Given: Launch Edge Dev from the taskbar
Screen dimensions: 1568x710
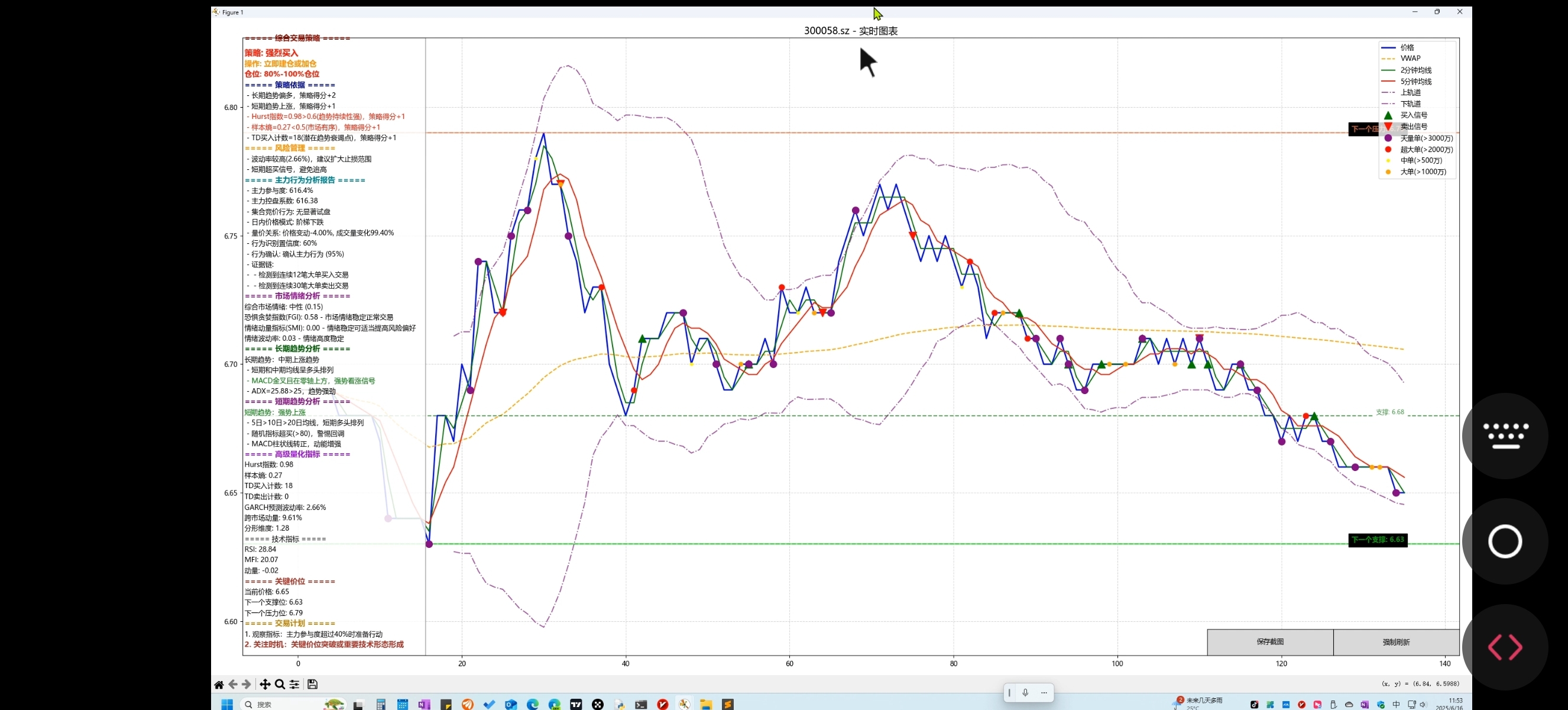Looking at the screenshot, I should tap(555, 705).
